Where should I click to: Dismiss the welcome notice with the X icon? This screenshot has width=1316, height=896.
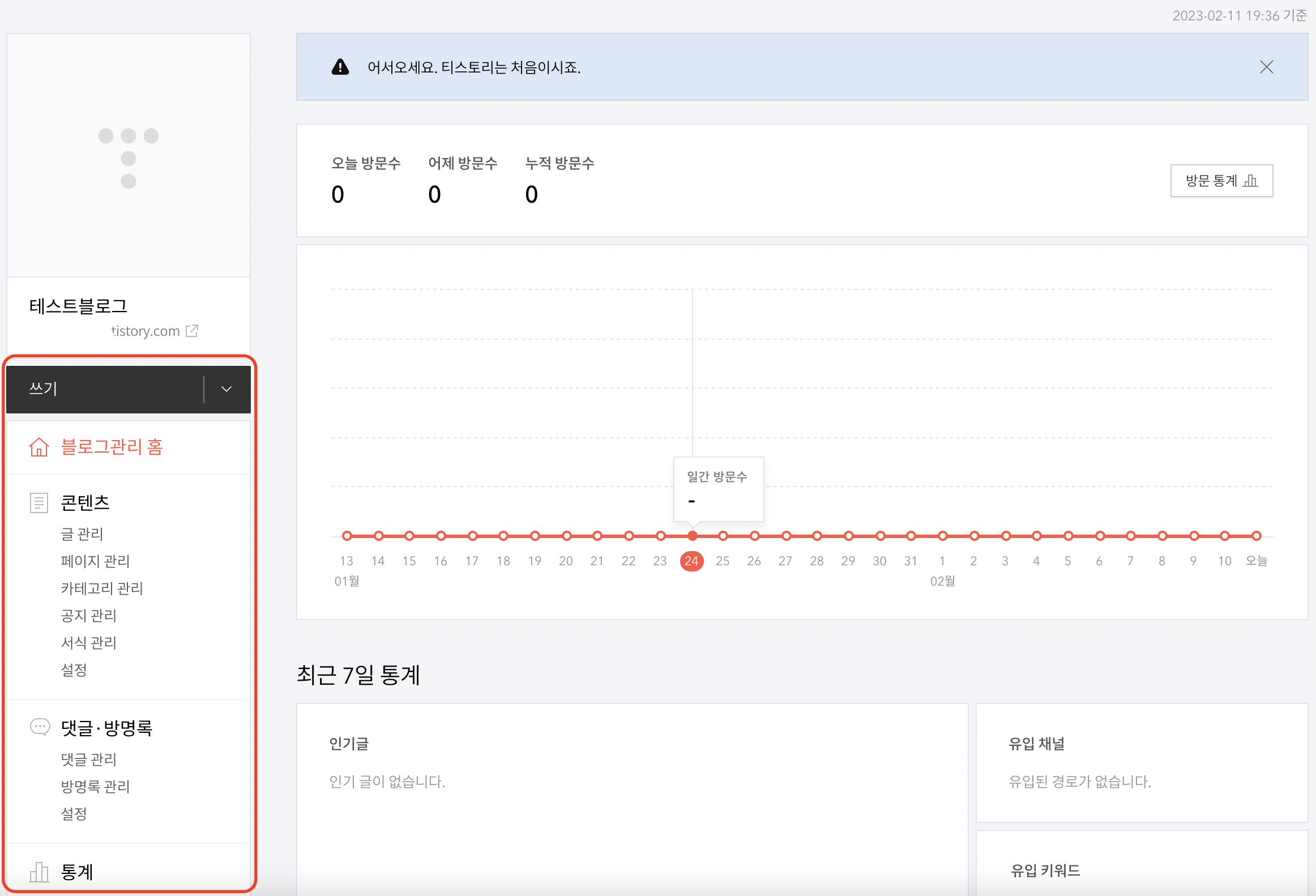point(1266,67)
